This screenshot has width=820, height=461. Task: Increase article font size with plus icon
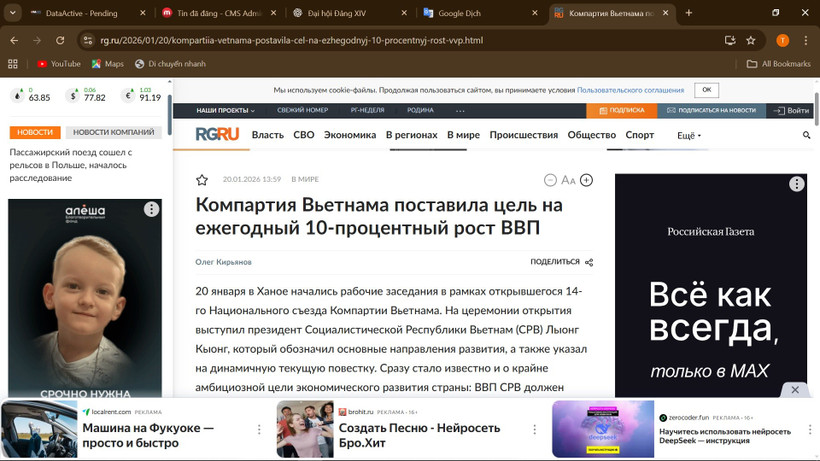(x=586, y=180)
